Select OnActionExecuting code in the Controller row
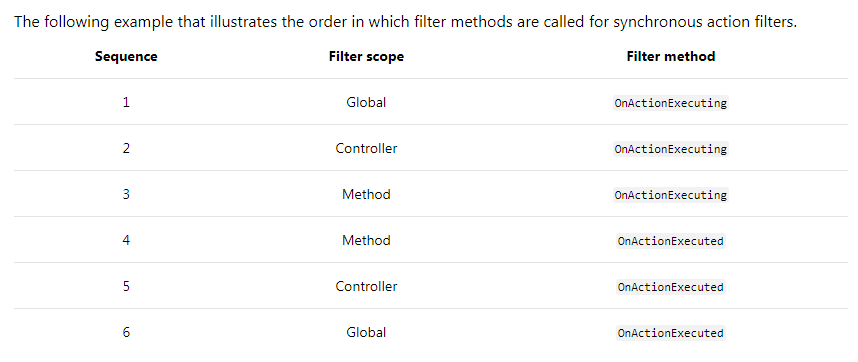Viewport: 858px width, 362px height. (x=671, y=149)
